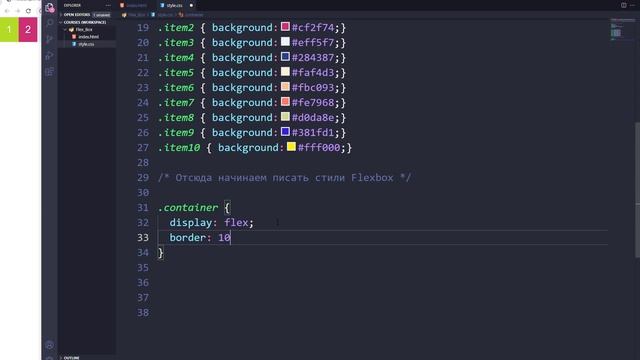640x360 pixels.
Task: Click the browser back arrow
Action: coord(7,11)
